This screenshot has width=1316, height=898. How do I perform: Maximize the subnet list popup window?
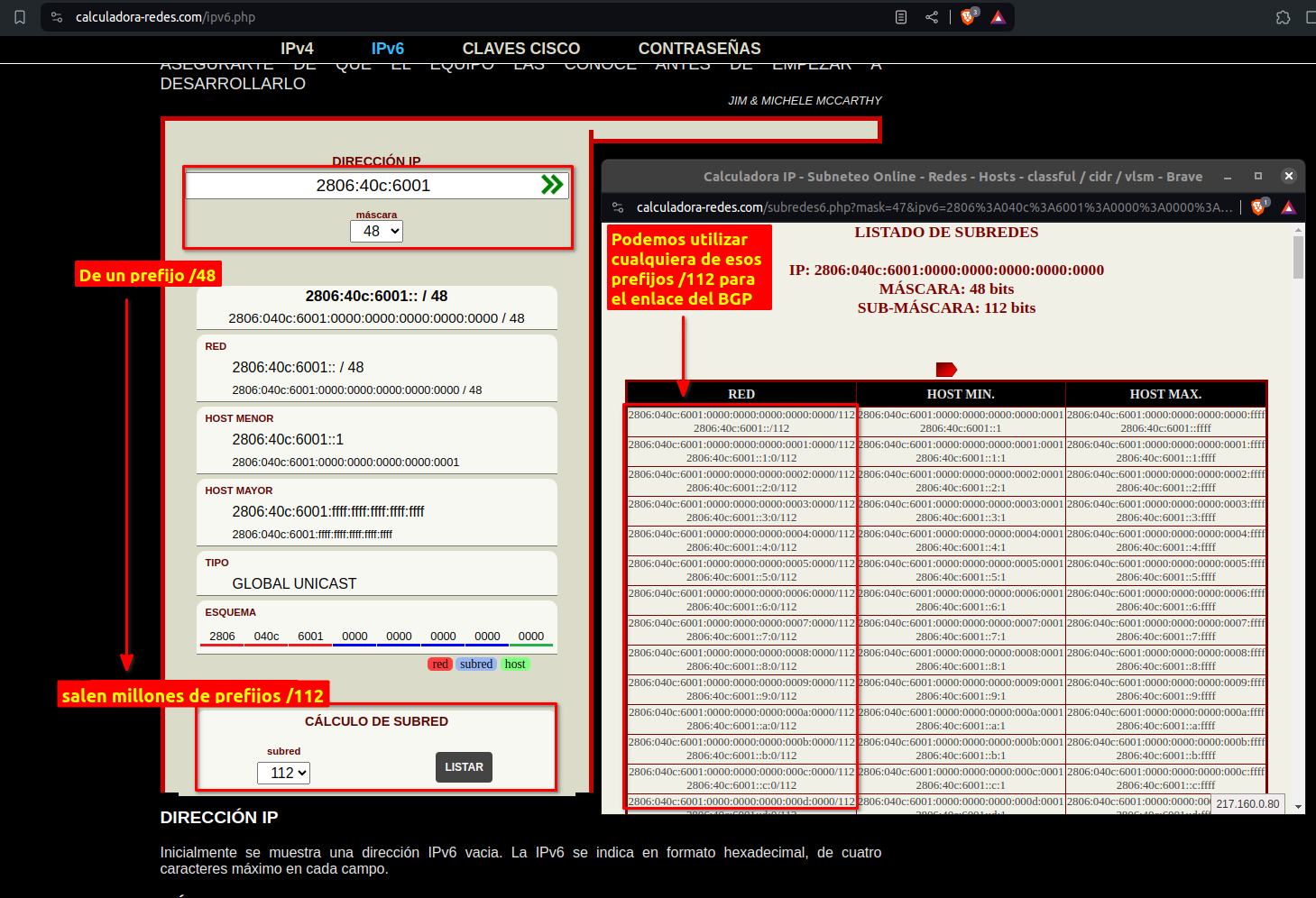(1257, 176)
